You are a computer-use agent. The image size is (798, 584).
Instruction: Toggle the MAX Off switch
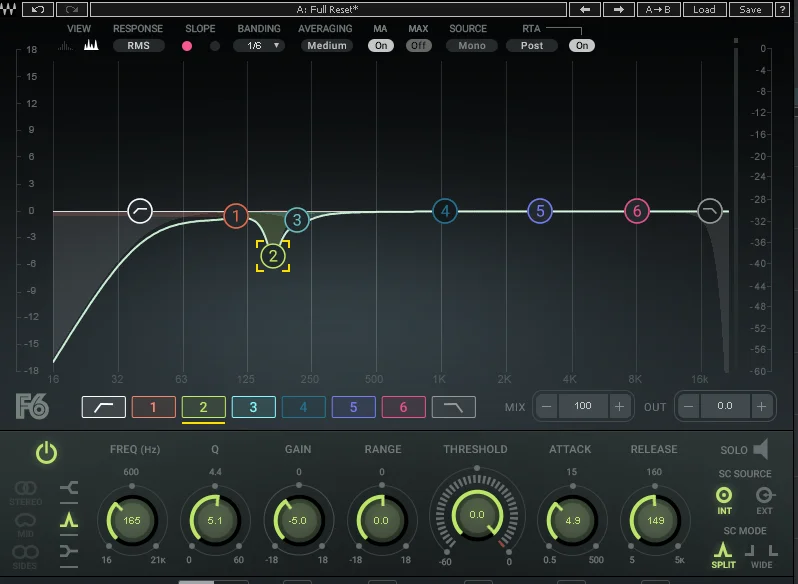(x=418, y=46)
